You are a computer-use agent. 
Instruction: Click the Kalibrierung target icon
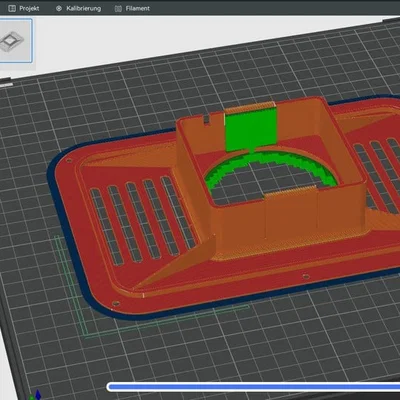tap(59, 8)
